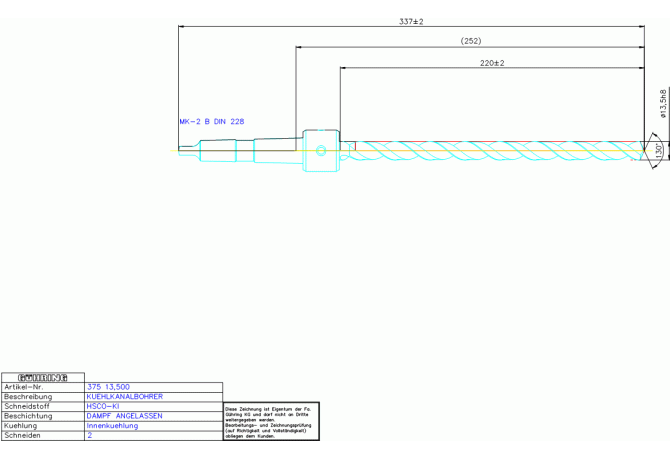Click the copyright notice text box
The width and height of the screenshot is (670, 460).
click(x=270, y=422)
